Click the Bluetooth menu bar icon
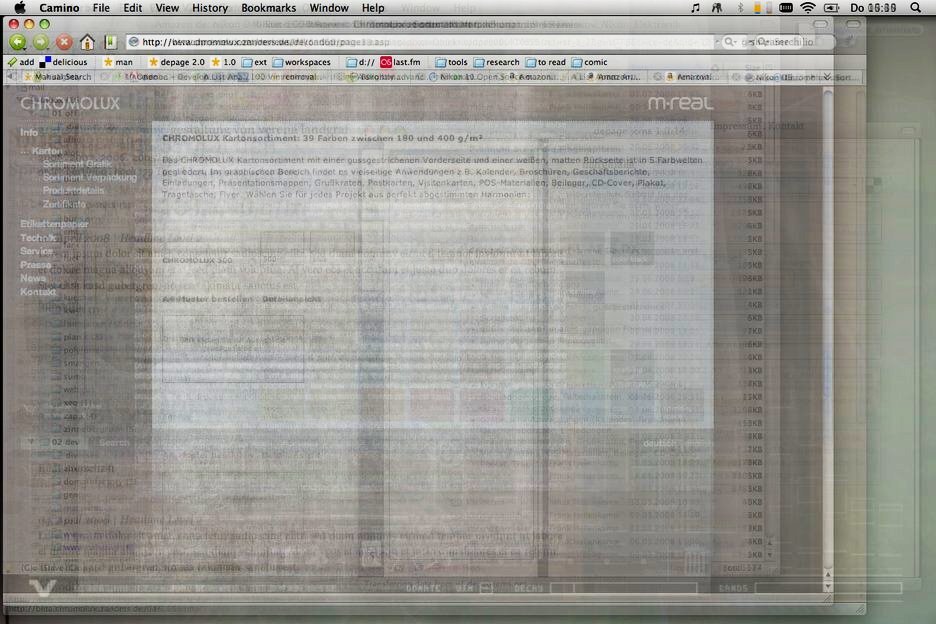The height and width of the screenshot is (624, 936). [x=740, y=8]
